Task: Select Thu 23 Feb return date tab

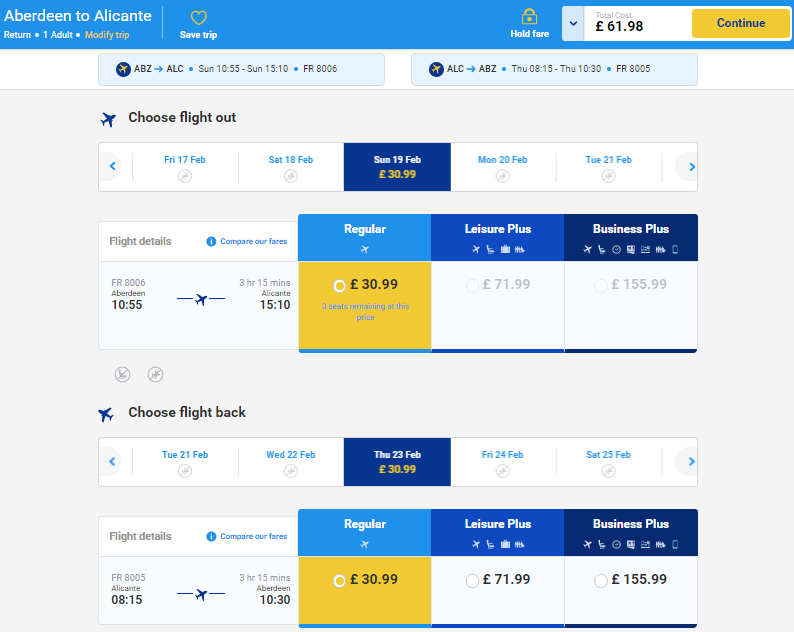Action: [397, 462]
